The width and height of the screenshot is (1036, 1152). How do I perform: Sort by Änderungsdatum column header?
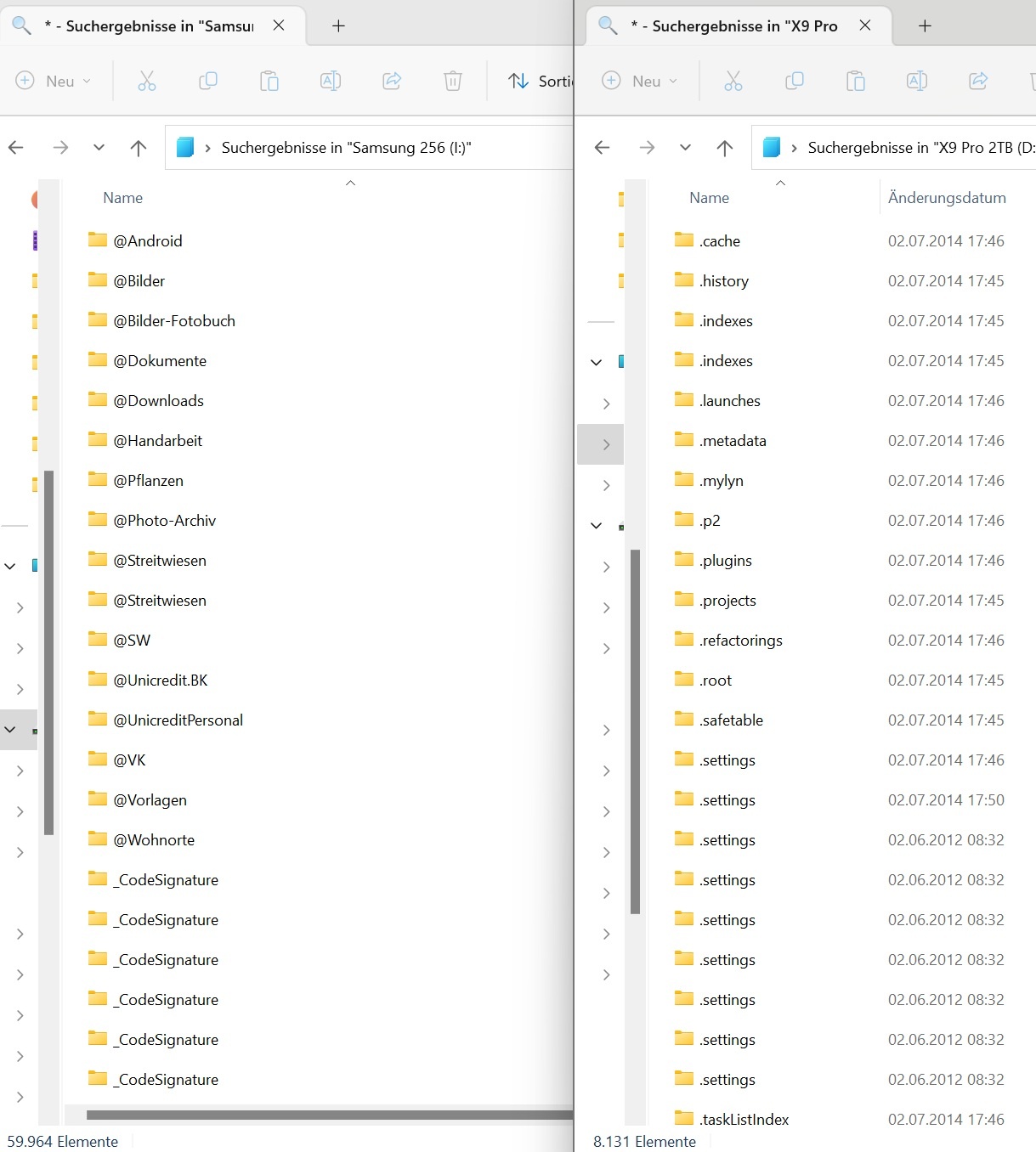(947, 198)
